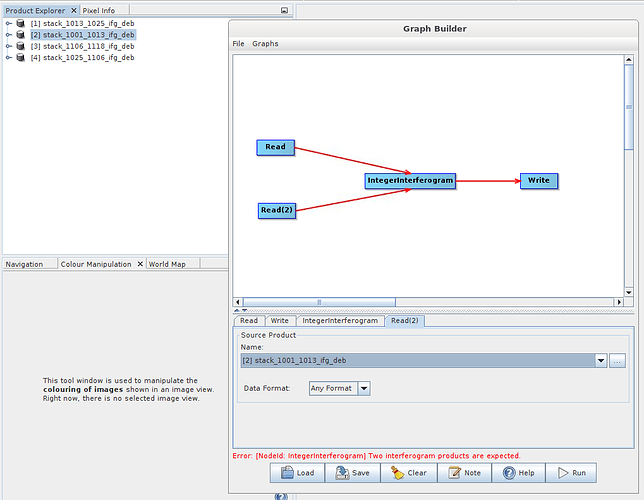The width and height of the screenshot is (644, 500).
Task: Click the Load button folder icon
Action: [x=287, y=472]
